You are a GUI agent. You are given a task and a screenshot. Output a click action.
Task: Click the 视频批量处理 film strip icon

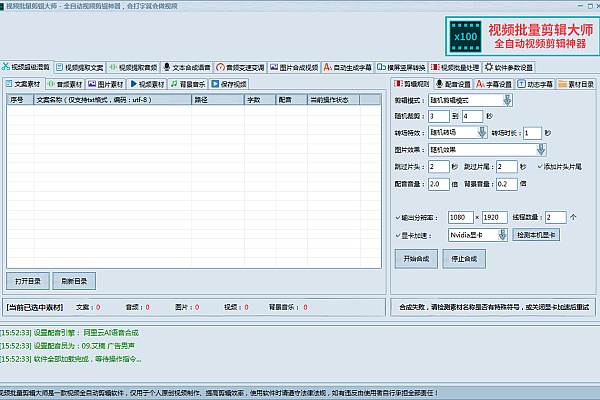(x=435, y=67)
